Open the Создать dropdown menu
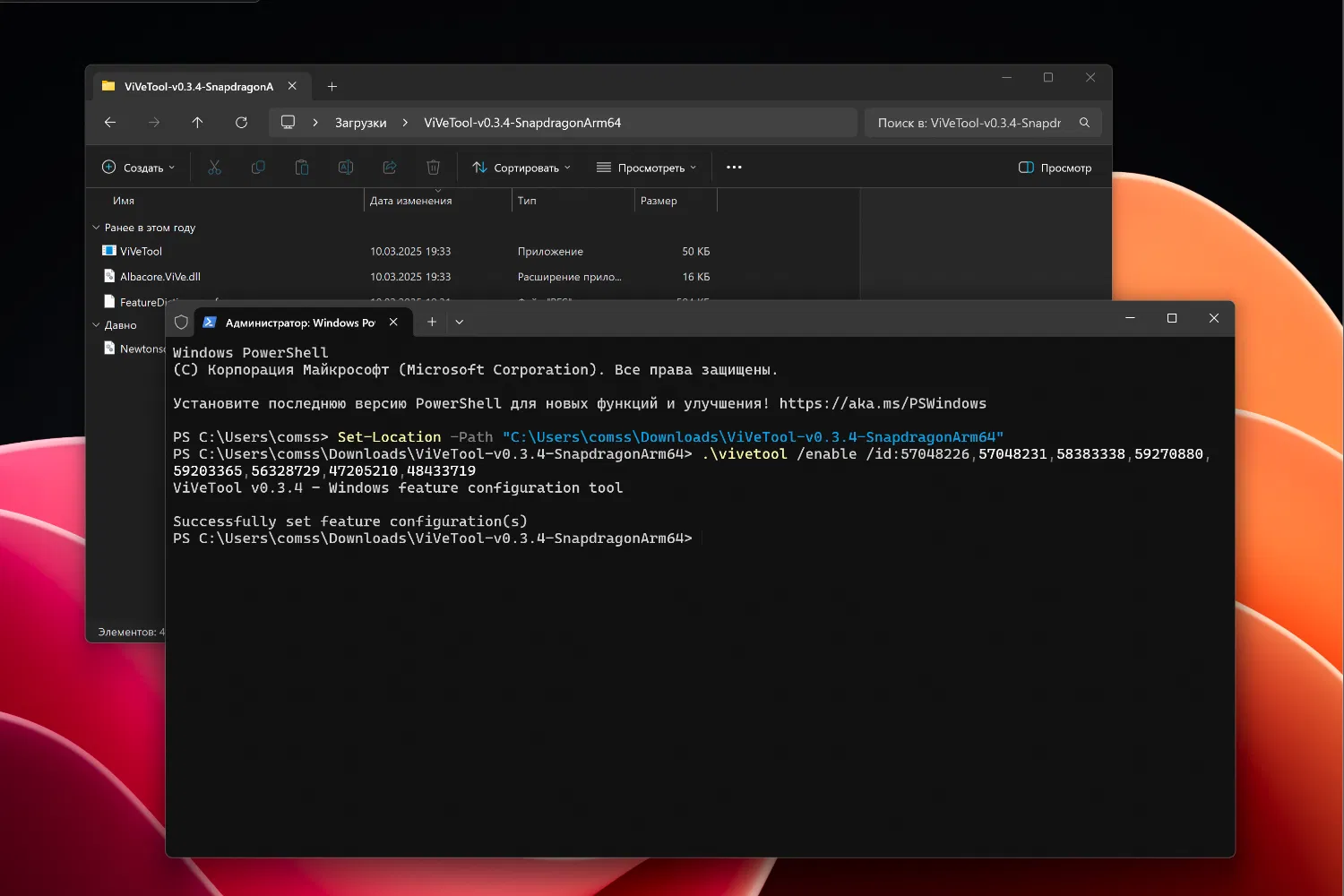 139,168
